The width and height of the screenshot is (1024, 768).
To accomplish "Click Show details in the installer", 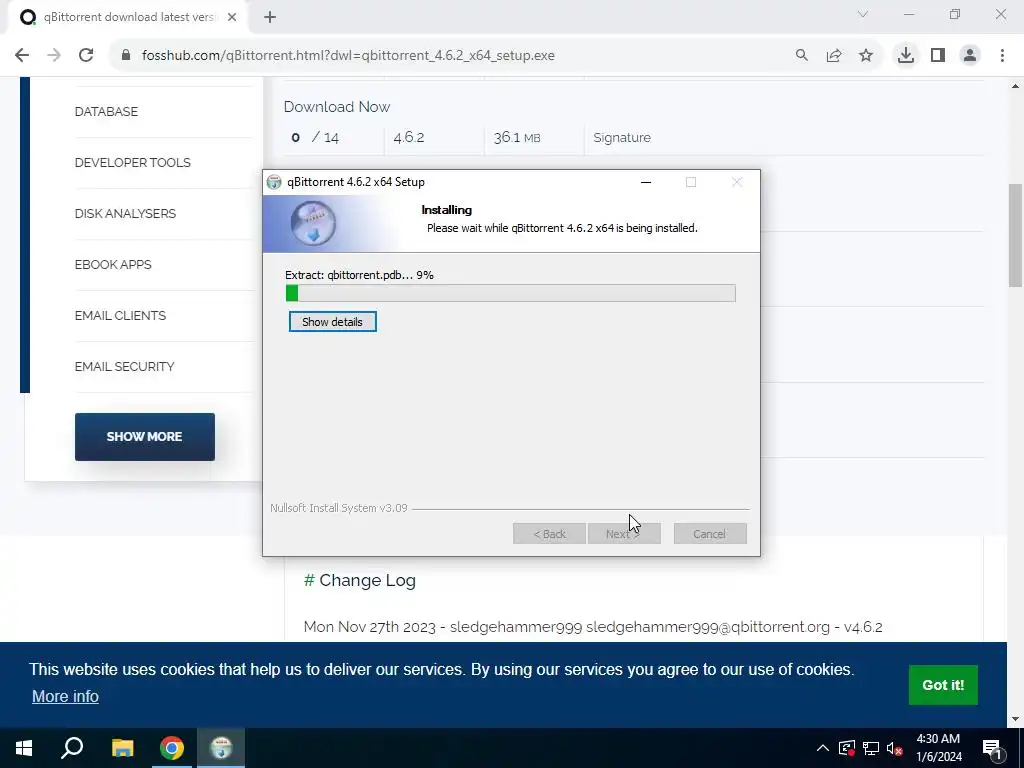I will [x=332, y=322].
